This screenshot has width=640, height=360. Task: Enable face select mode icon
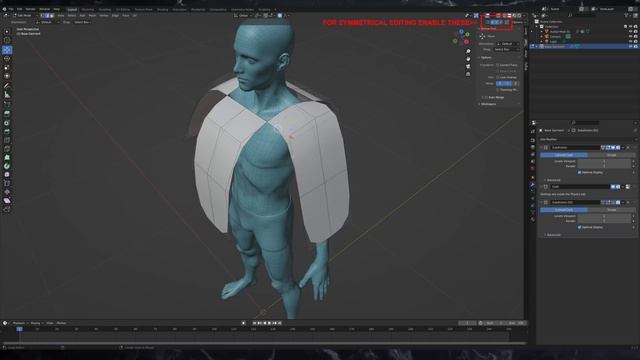(x=52, y=16)
